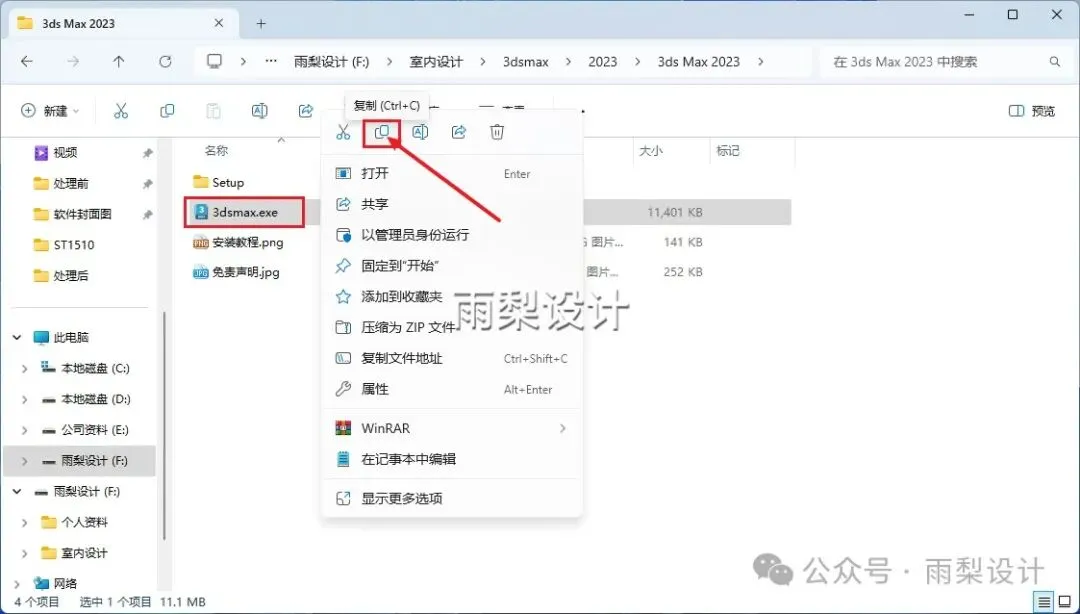Choose 显示更多选项

click(452, 498)
